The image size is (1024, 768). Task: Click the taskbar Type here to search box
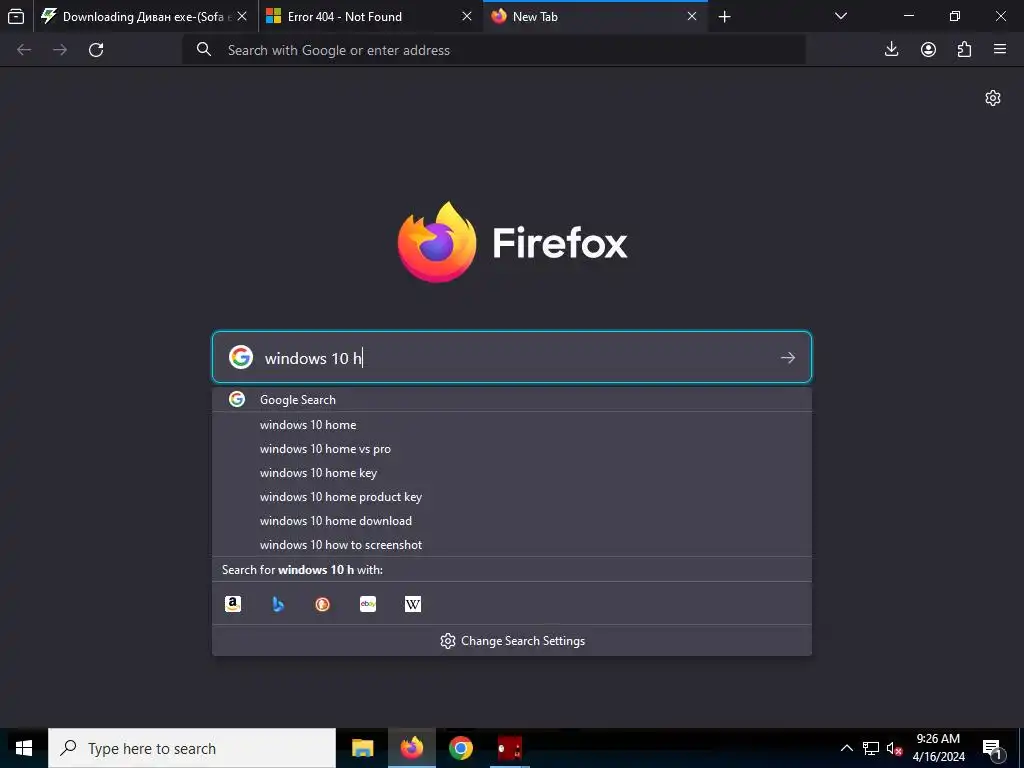pos(192,748)
